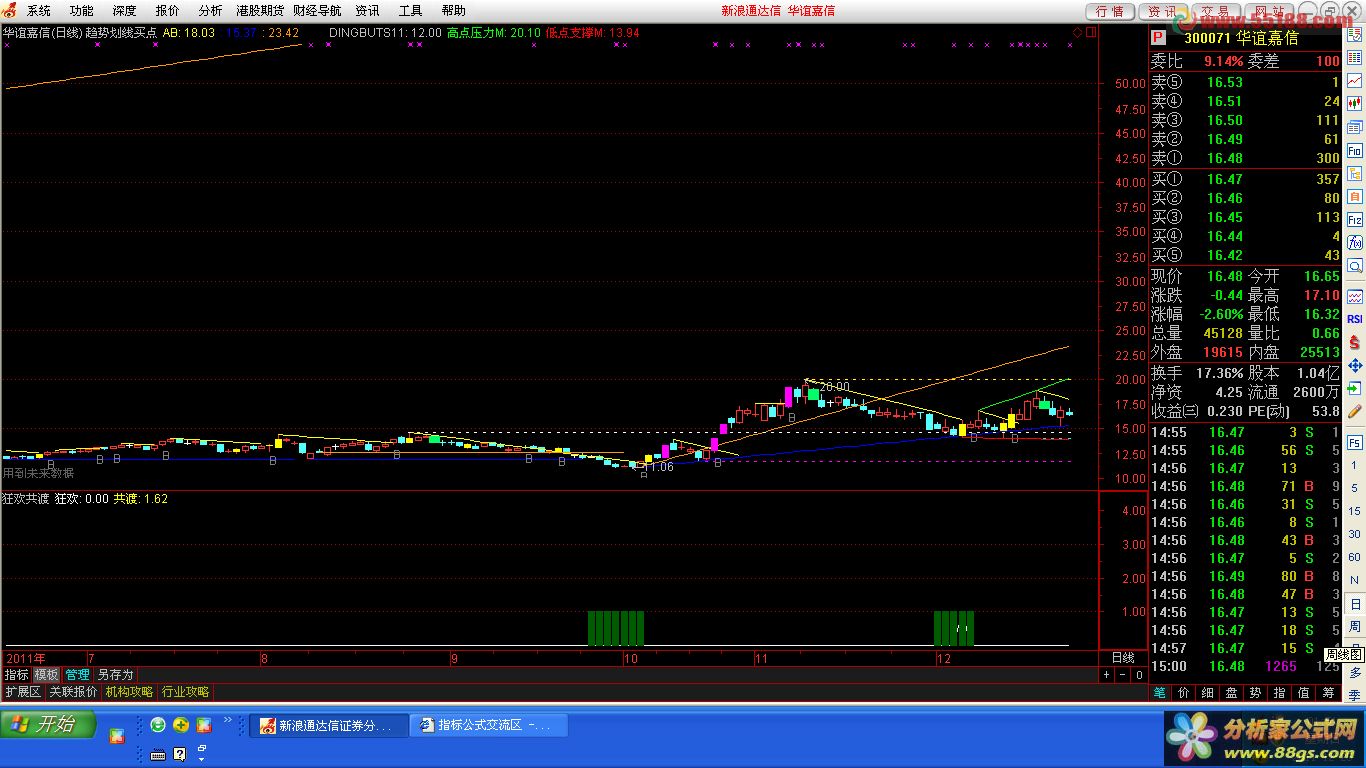The image size is (1366, 768).
Task: Expand the quick launch overflow chevron
Action: 227,719
